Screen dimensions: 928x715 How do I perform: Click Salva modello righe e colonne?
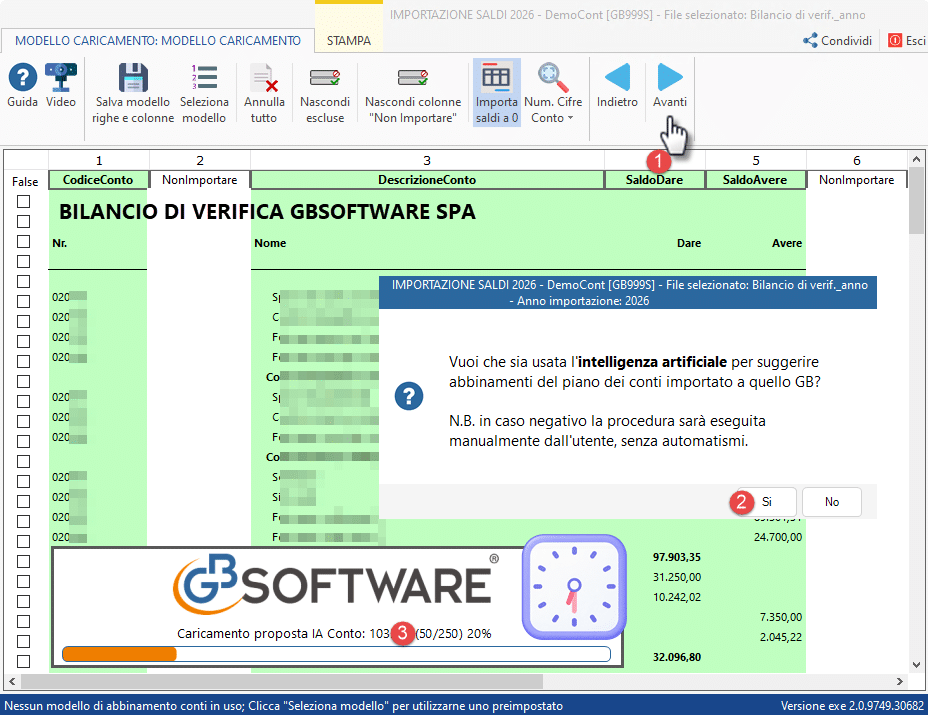(133, 94)
